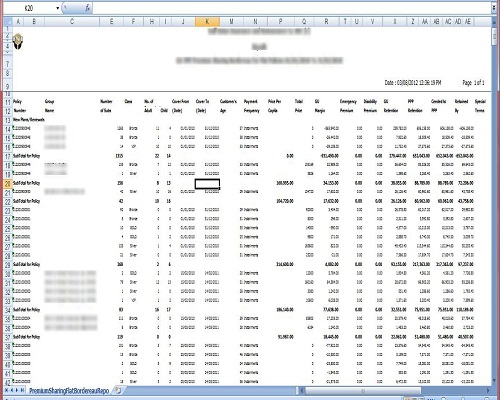500x400 pixels.
Task: Click the 'Disability' premium heading cell
Action: [370, 101]
